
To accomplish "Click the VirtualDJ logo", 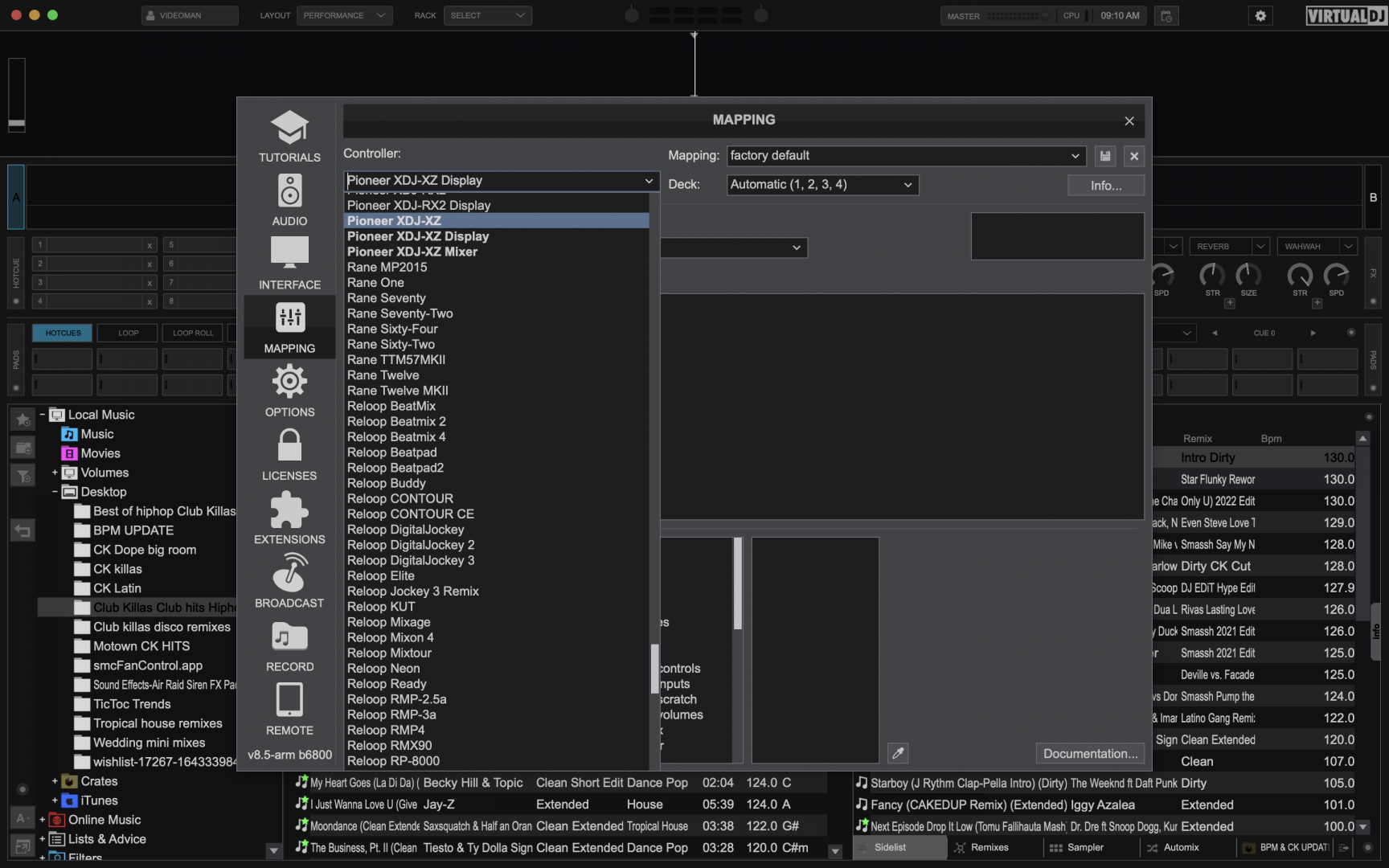I will click(1345, 15).
